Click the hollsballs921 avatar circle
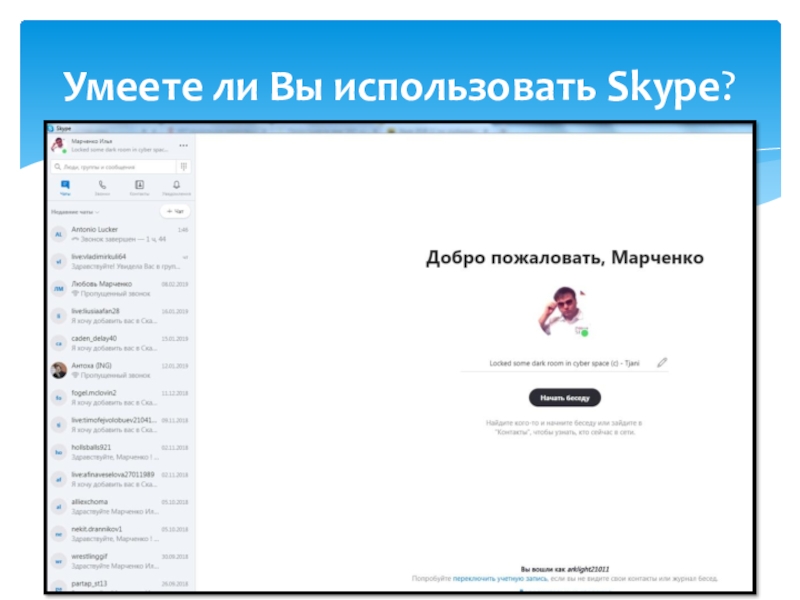The width and height of the screenshot is (800, 600). (x=59, y=452)
